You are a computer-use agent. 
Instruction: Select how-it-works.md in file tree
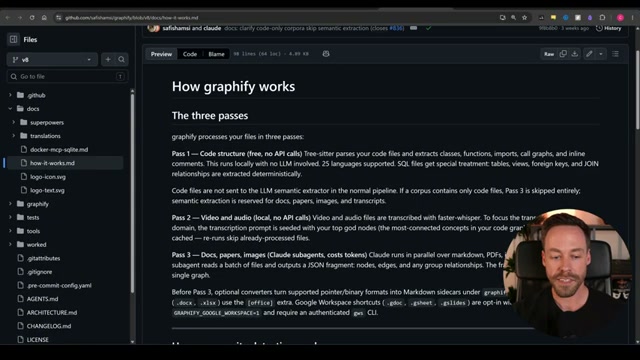(52, 163)
